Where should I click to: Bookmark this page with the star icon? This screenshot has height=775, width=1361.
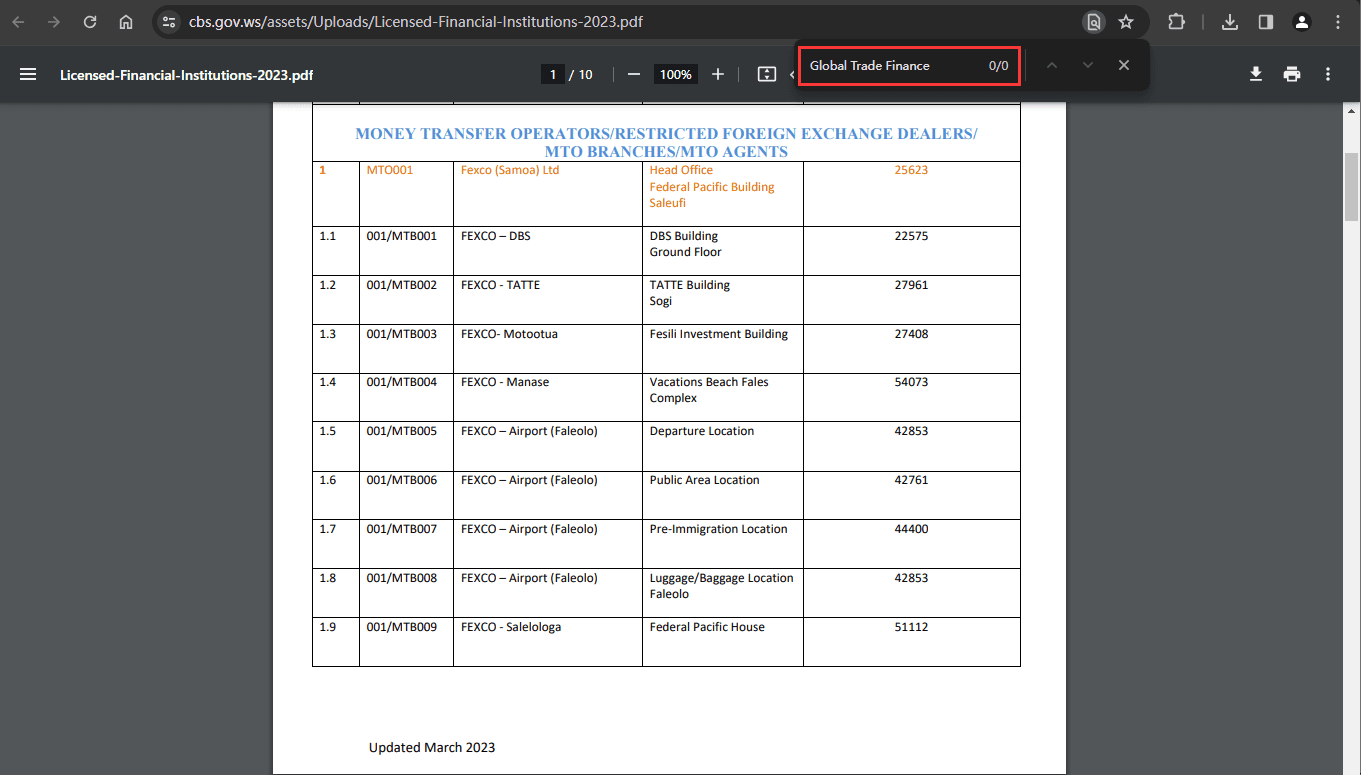click(x=1126, y=22)
